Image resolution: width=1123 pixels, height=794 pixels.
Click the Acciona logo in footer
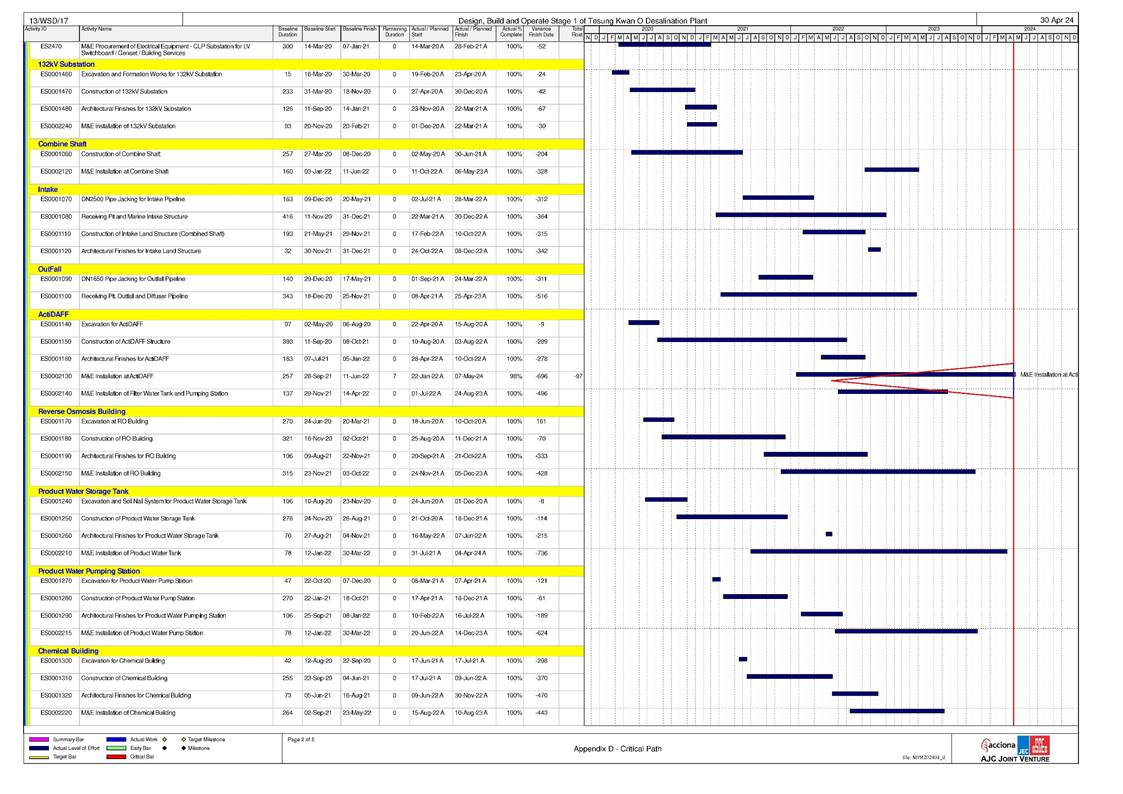tap(1003, 745)
